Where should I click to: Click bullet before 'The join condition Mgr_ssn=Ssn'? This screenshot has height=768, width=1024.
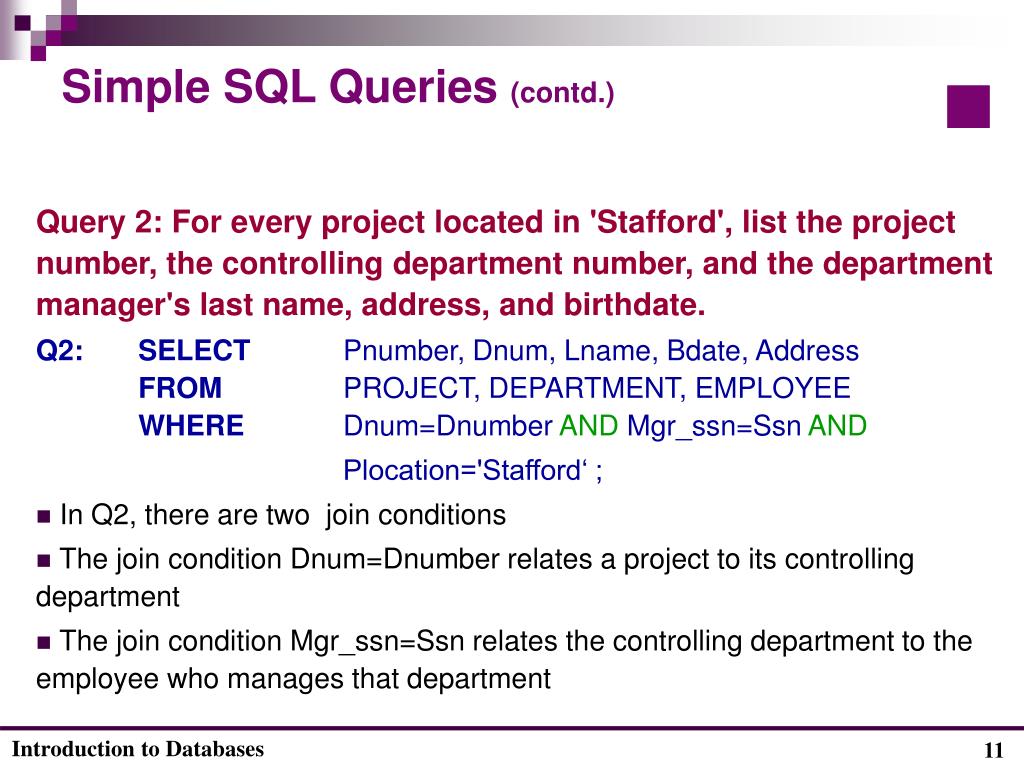coord(44,643)
